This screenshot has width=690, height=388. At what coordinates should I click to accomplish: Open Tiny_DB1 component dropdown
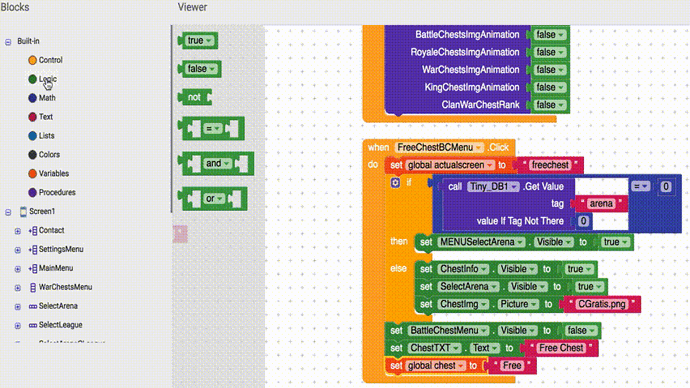493,187
